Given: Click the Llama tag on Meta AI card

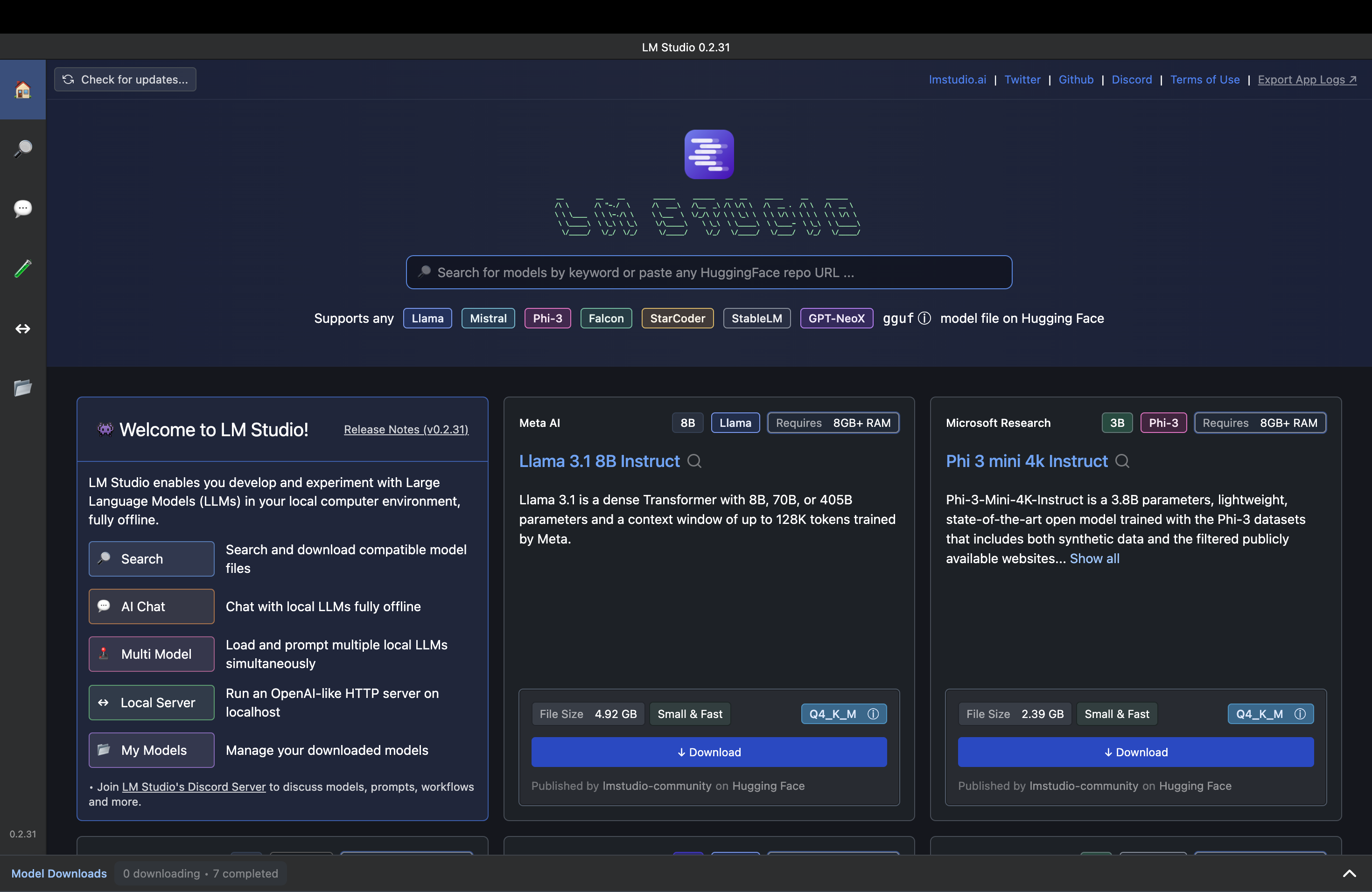Looking at the screenshot, I should click(735, 423).
